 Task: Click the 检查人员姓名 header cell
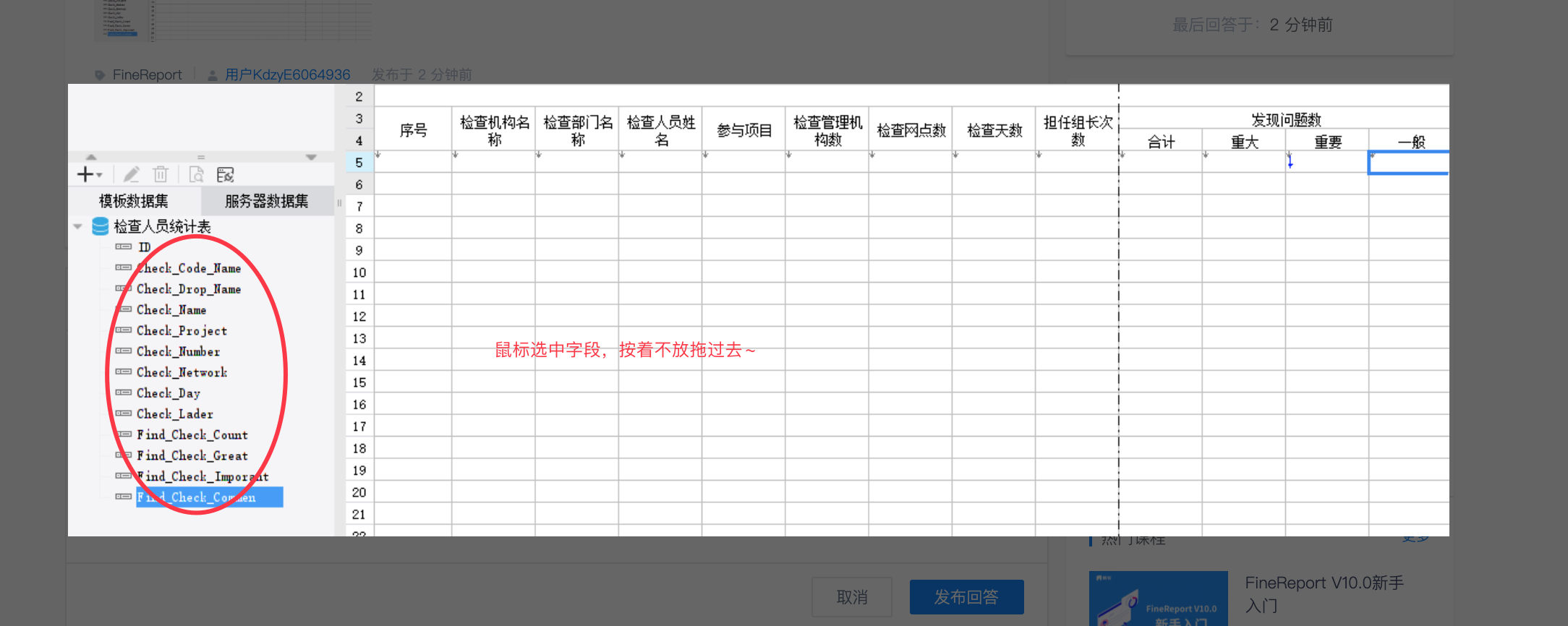tap(661, 130)
